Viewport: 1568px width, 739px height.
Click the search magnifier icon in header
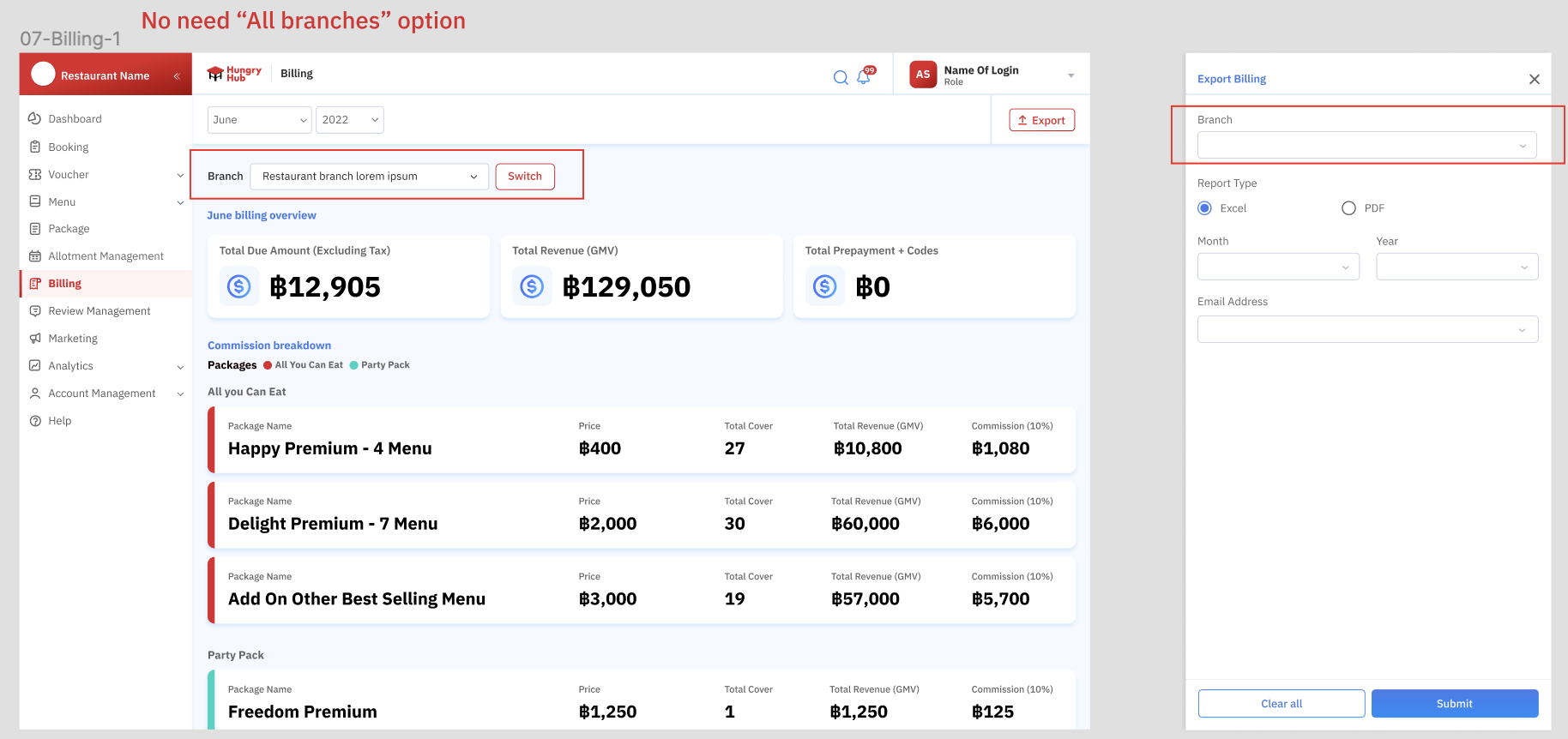point(841,77)
